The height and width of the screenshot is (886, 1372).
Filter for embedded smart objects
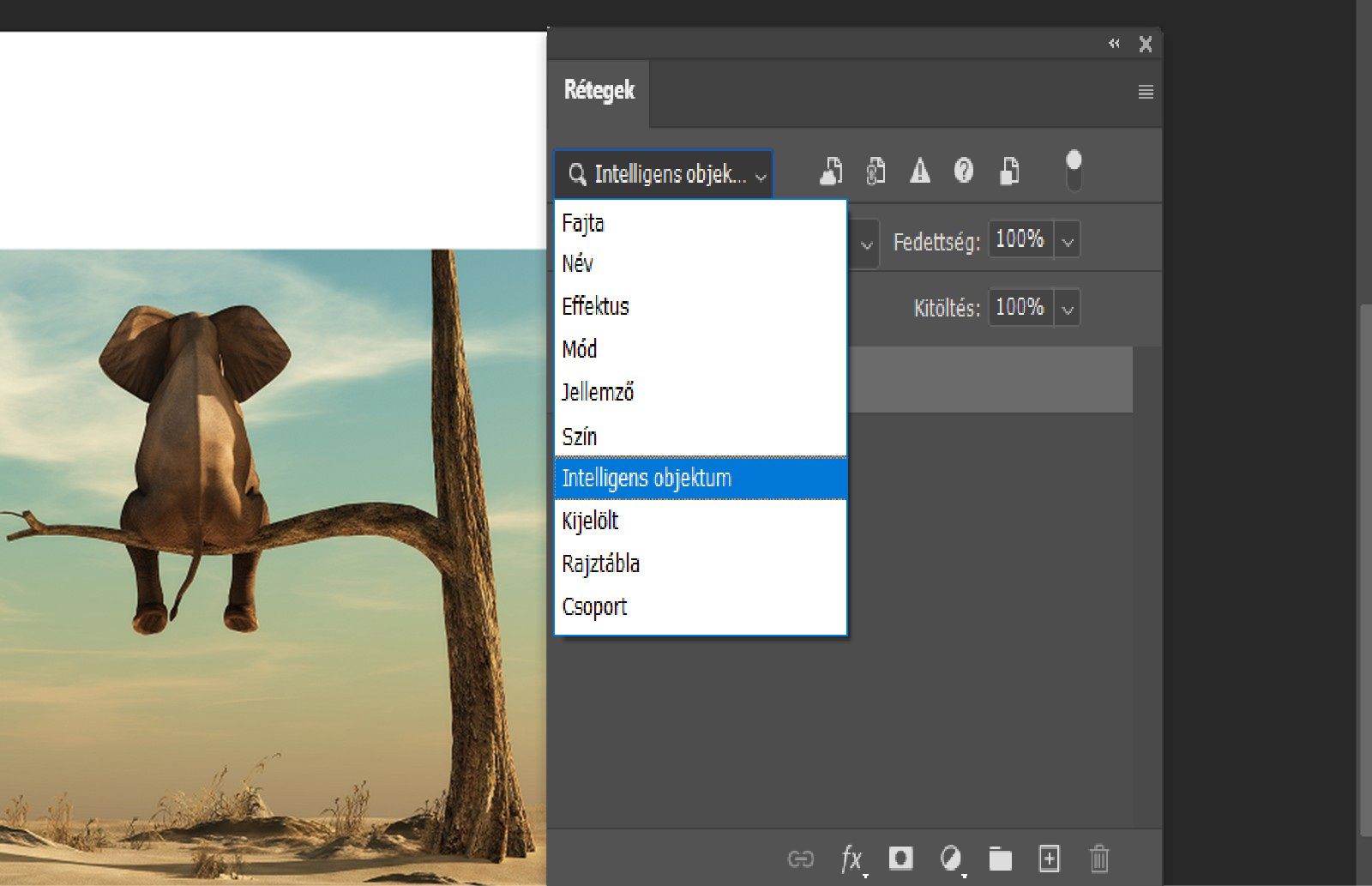coord(1009,171)
